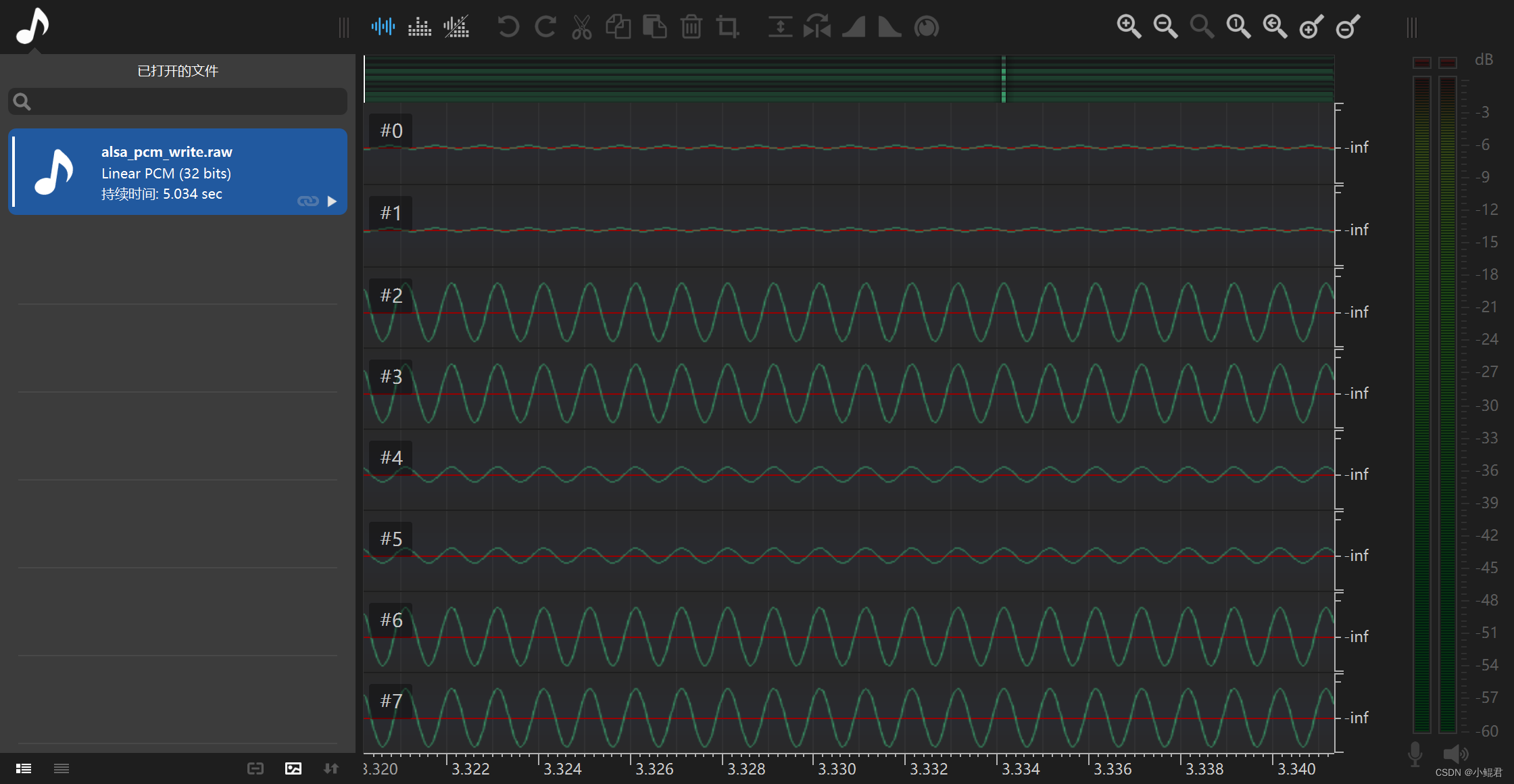The width and height of the screenshot is (1514, 784).
Task: Select channel #0 label
Action: (x=391, y=131)
